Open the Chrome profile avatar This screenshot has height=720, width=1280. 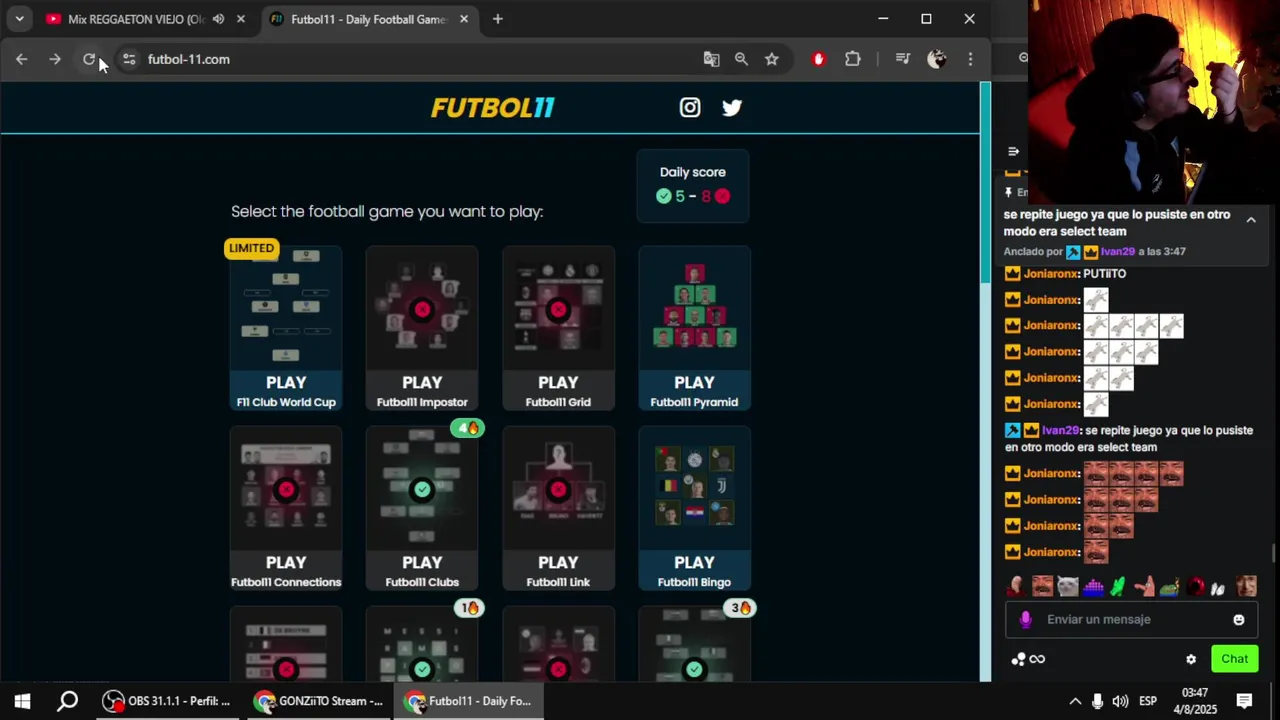click(x=937, y=59)
